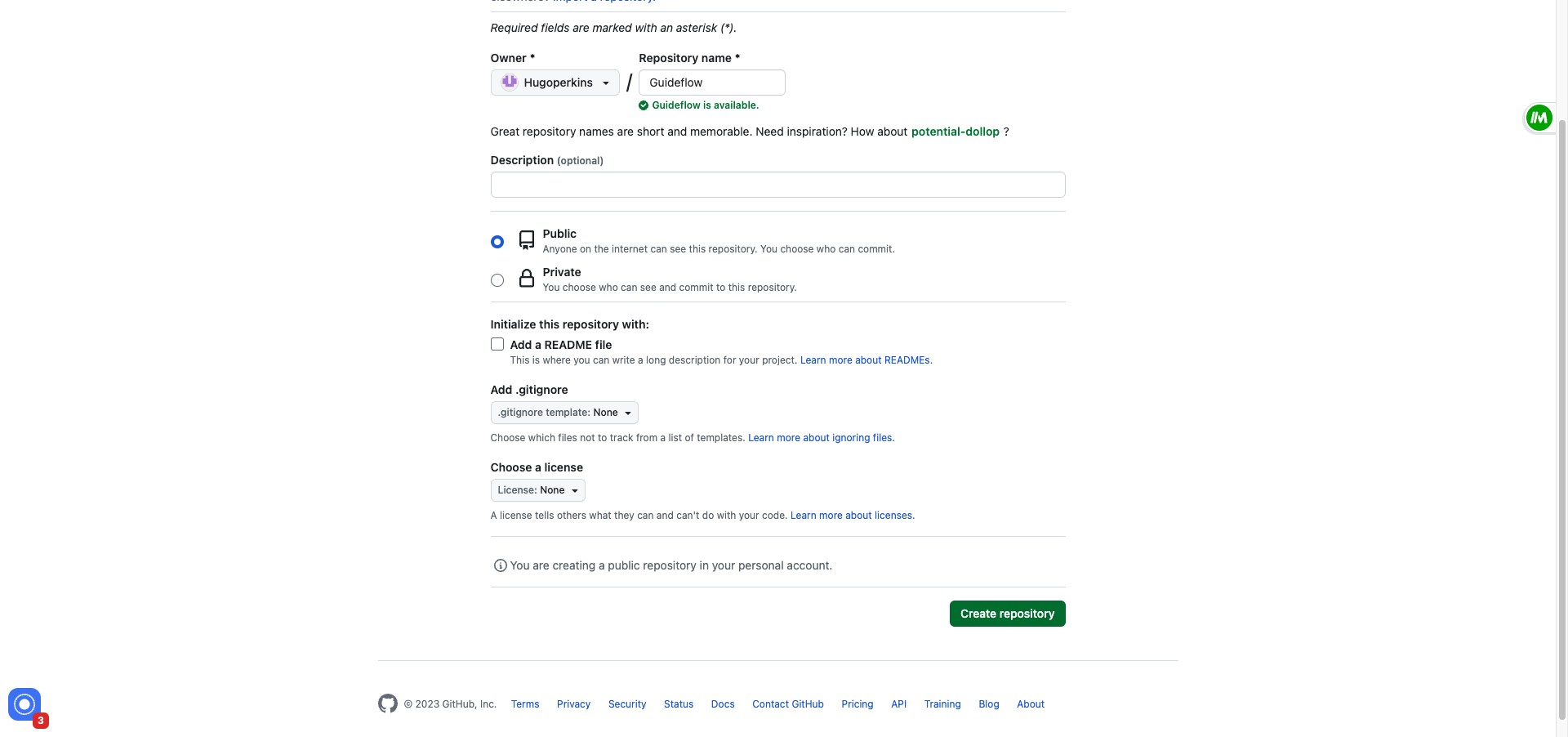Screen dimensions: 1568x737
Task: Click the lock icon next to Private option
Action: pos(527,278)
